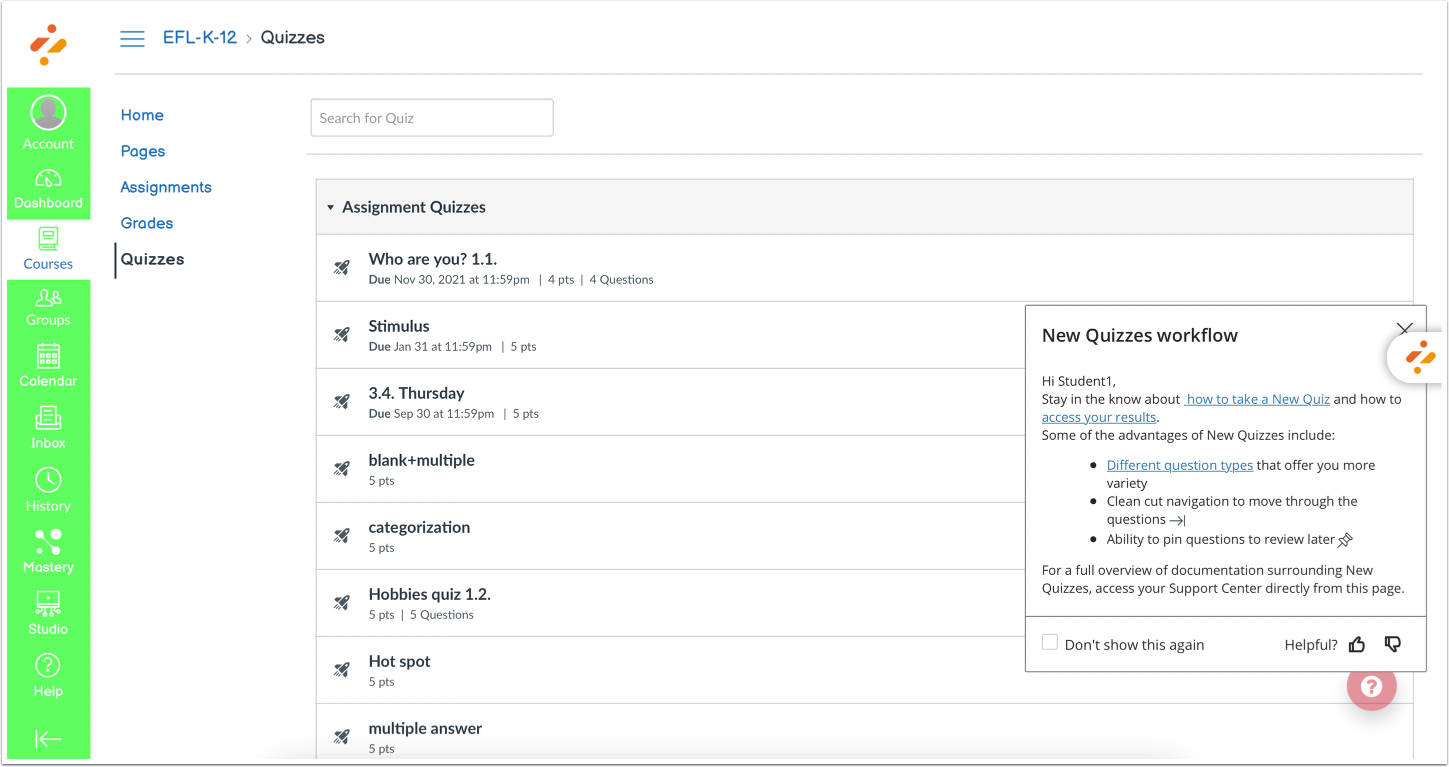The width and height of the screenshot is (1449, 767).
Task: Go to course Home page
Action: (142, 115)
